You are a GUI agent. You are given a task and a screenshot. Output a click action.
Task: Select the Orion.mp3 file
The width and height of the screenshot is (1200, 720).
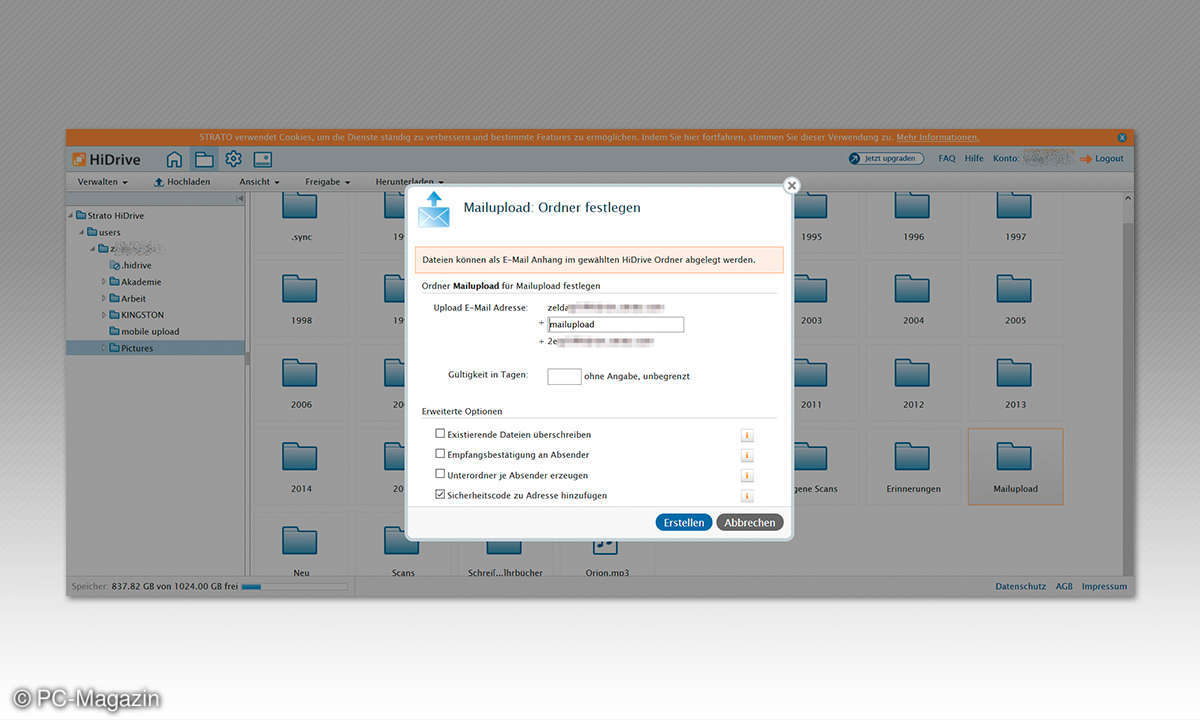click(x=606, y=556)
